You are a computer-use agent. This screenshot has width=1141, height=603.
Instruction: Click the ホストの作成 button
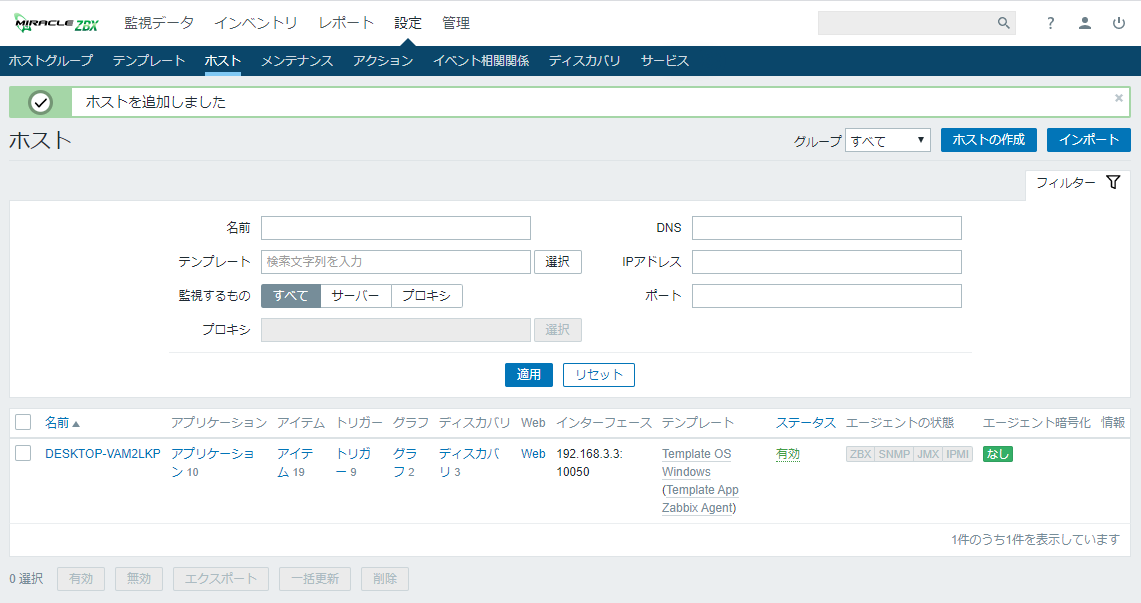pos(988,140)
